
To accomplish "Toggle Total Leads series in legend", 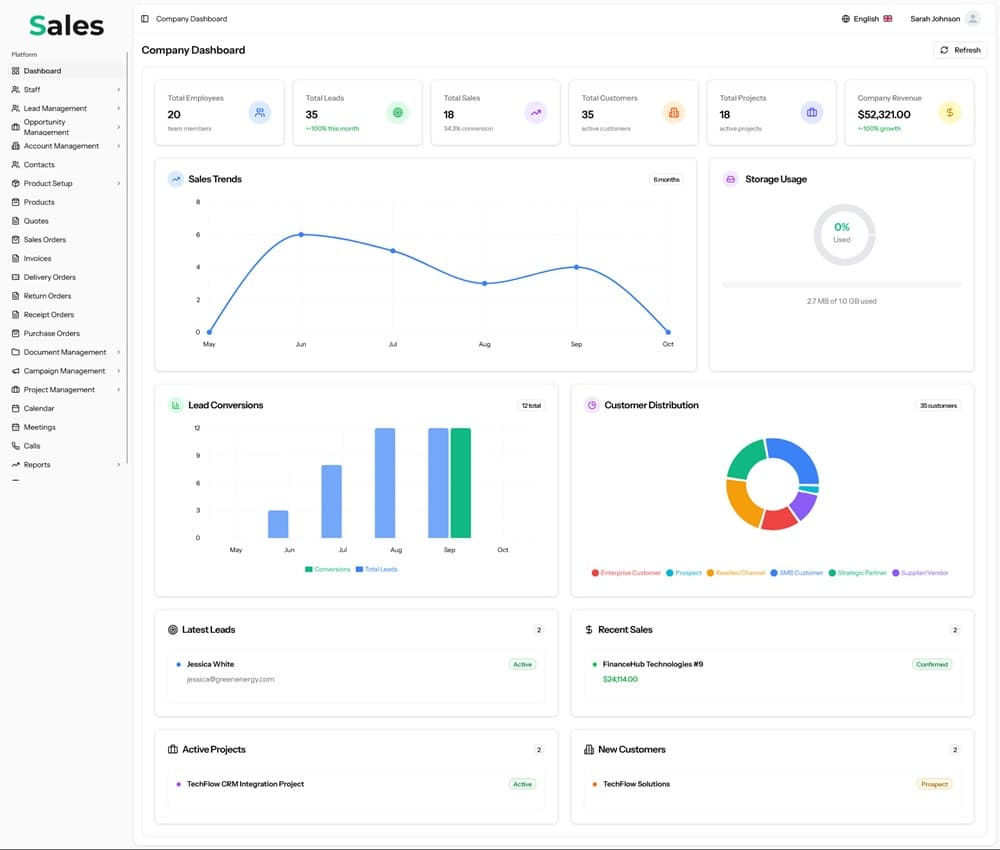I will [376, 569].
